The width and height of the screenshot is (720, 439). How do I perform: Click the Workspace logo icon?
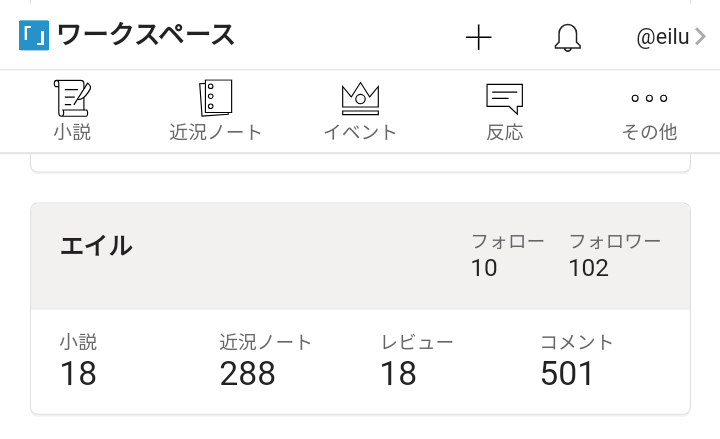pyautogui.click(x=34, y=37)
